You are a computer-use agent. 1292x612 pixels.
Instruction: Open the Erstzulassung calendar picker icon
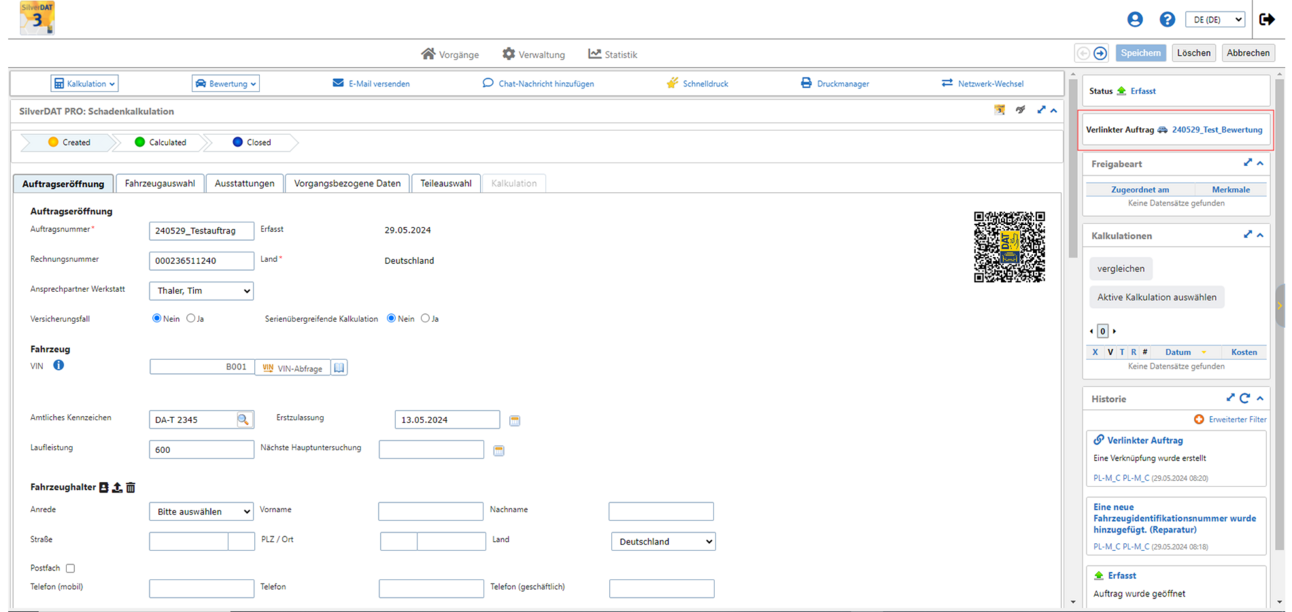coord(515,420)
